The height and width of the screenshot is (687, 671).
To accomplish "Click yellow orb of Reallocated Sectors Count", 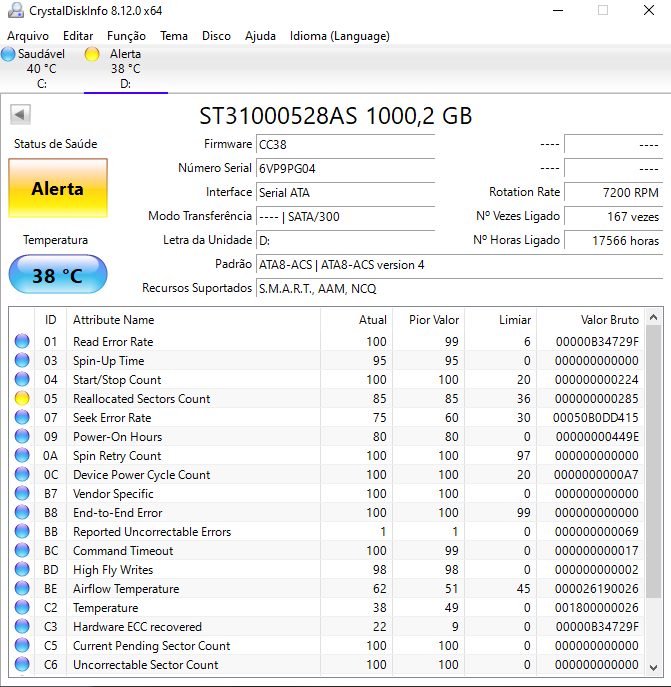I will (x=22, y=398).
